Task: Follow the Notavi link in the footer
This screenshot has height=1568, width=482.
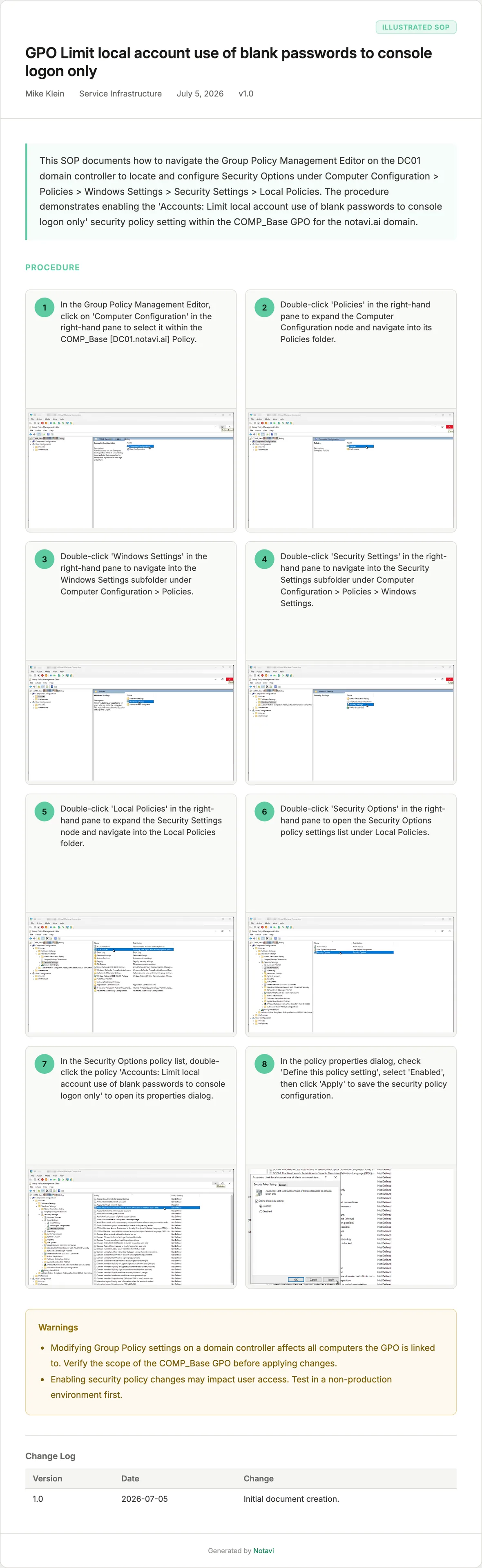Action: click(264, 1550)
